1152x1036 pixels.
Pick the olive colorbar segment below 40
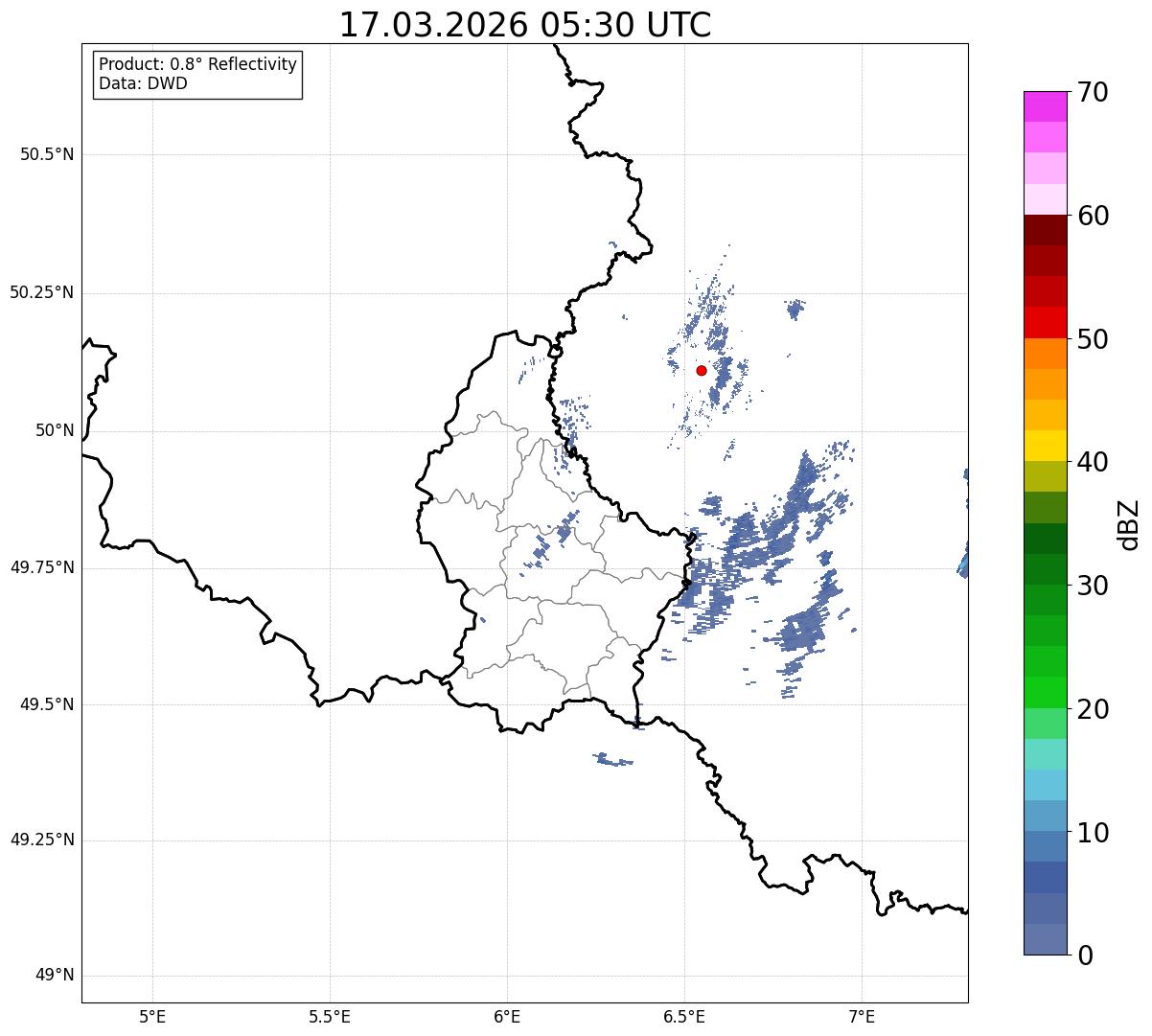point(1046,476)
